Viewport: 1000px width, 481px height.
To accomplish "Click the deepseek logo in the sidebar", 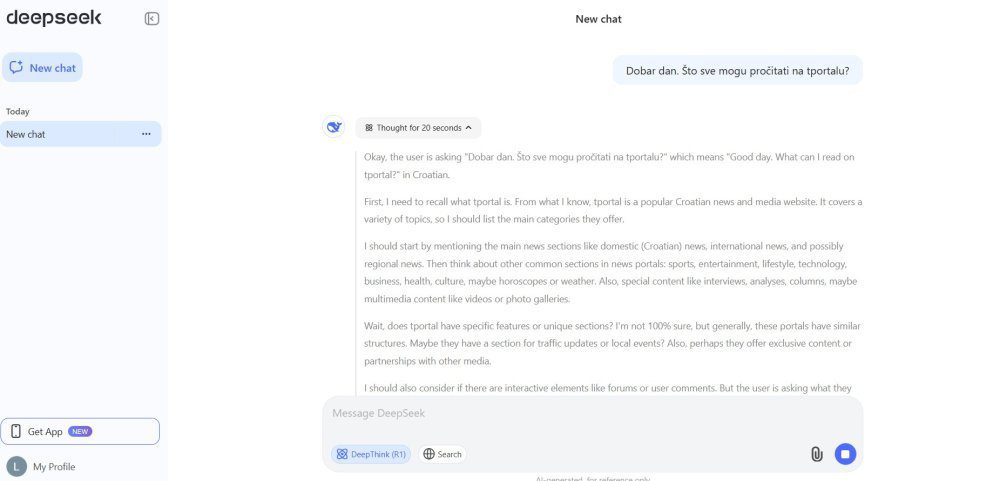I will pyautogui.click(x=53, y=18).
